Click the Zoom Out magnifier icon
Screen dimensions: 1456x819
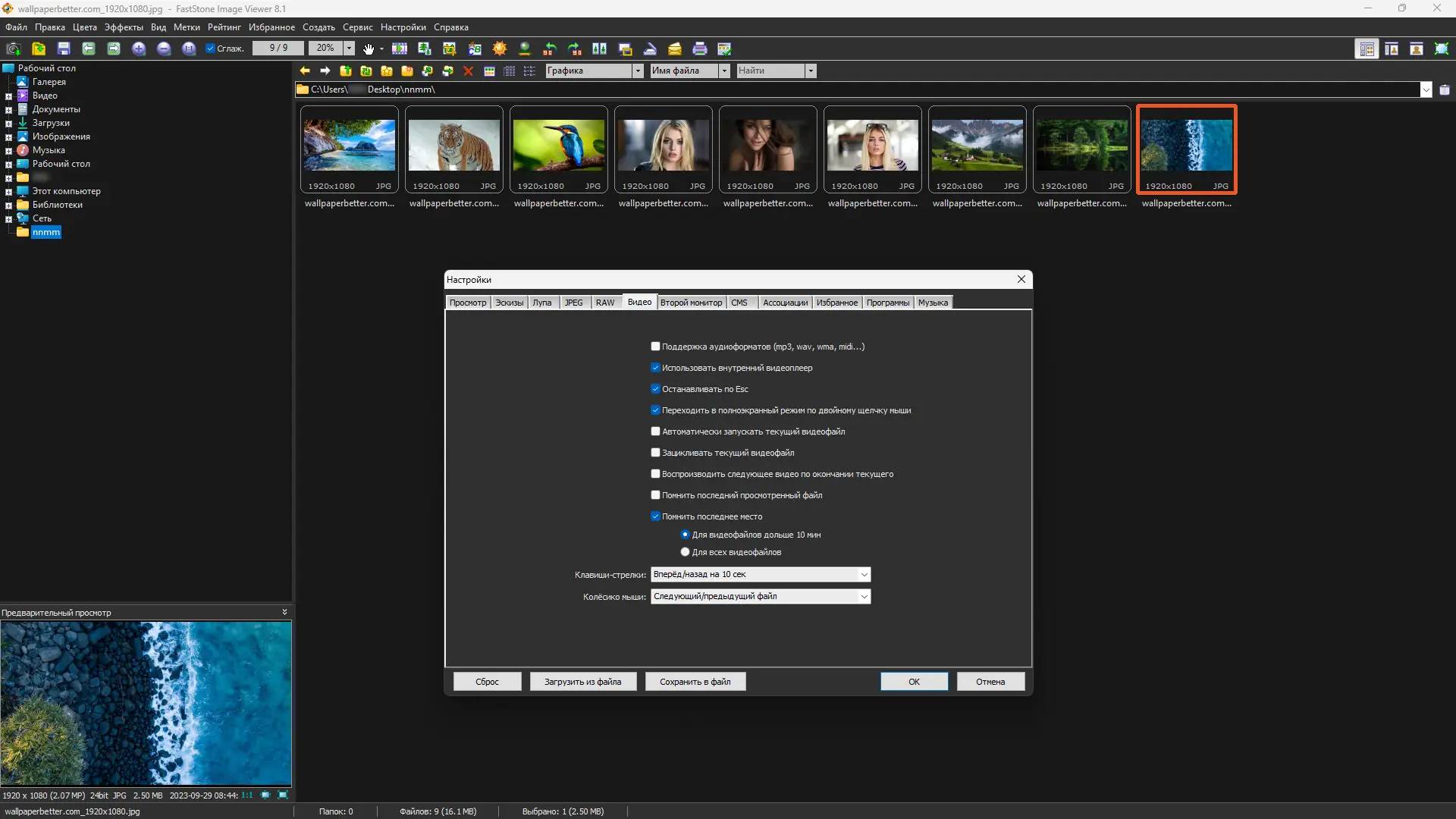coord(164,49)
